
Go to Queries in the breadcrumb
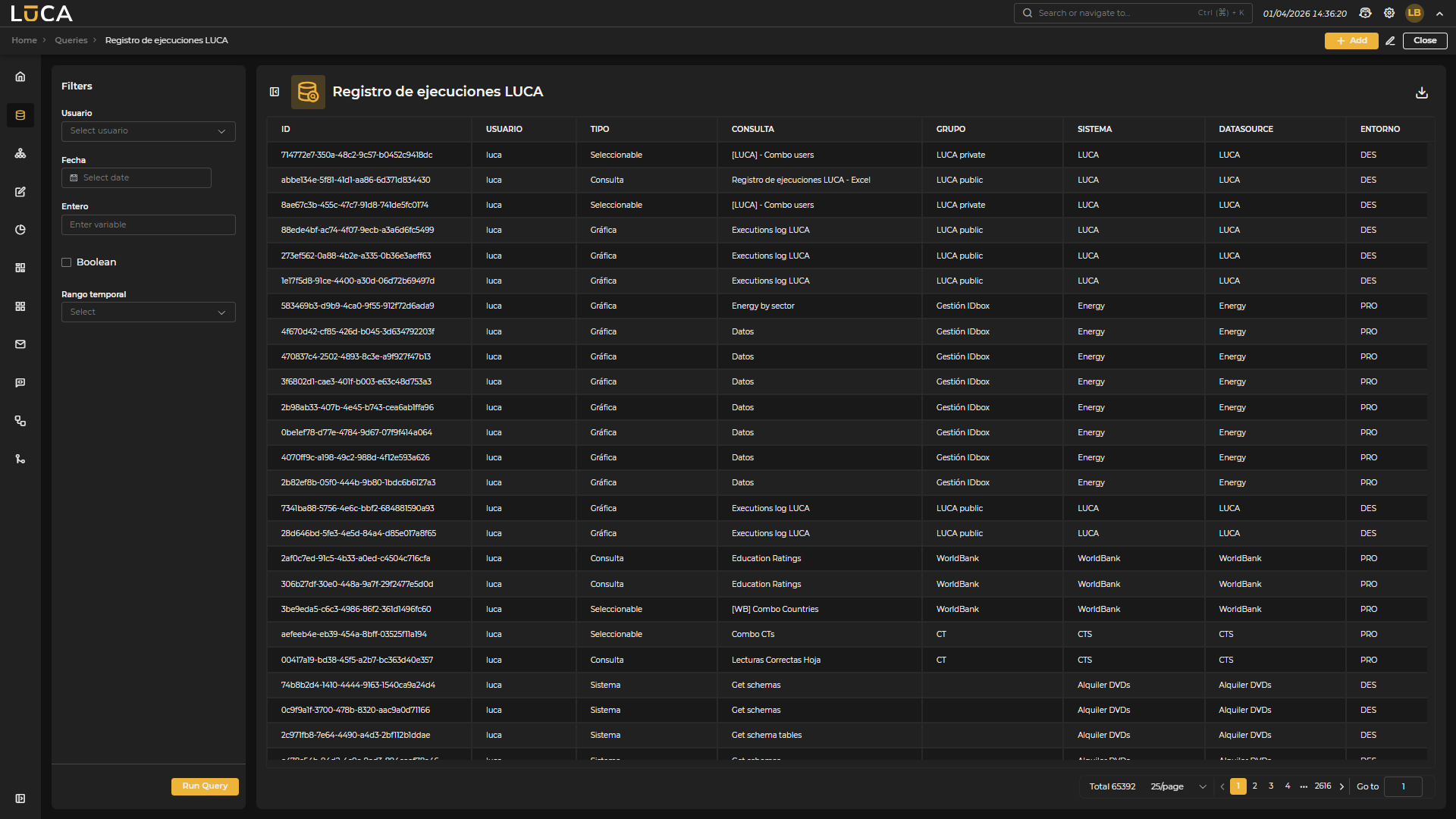coord(71,40)
